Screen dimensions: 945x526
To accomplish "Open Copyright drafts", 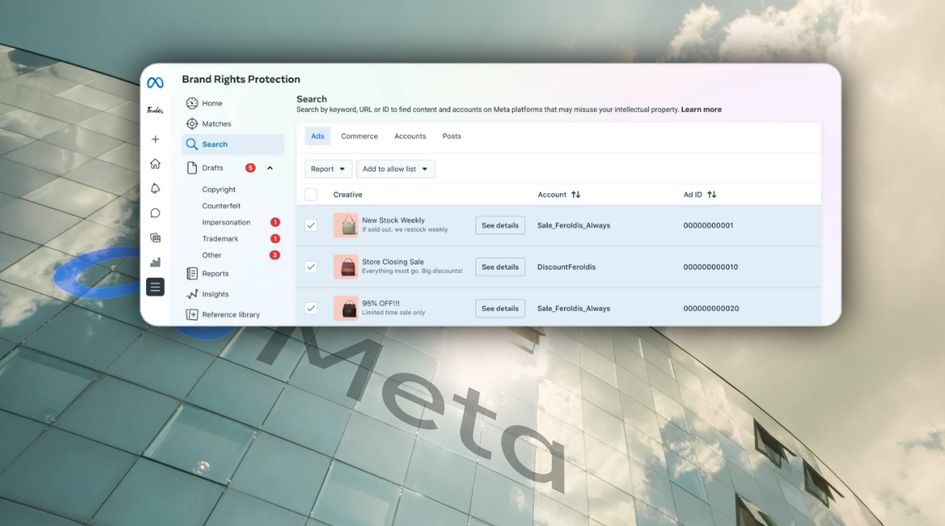I will click(x=219, y=189).
